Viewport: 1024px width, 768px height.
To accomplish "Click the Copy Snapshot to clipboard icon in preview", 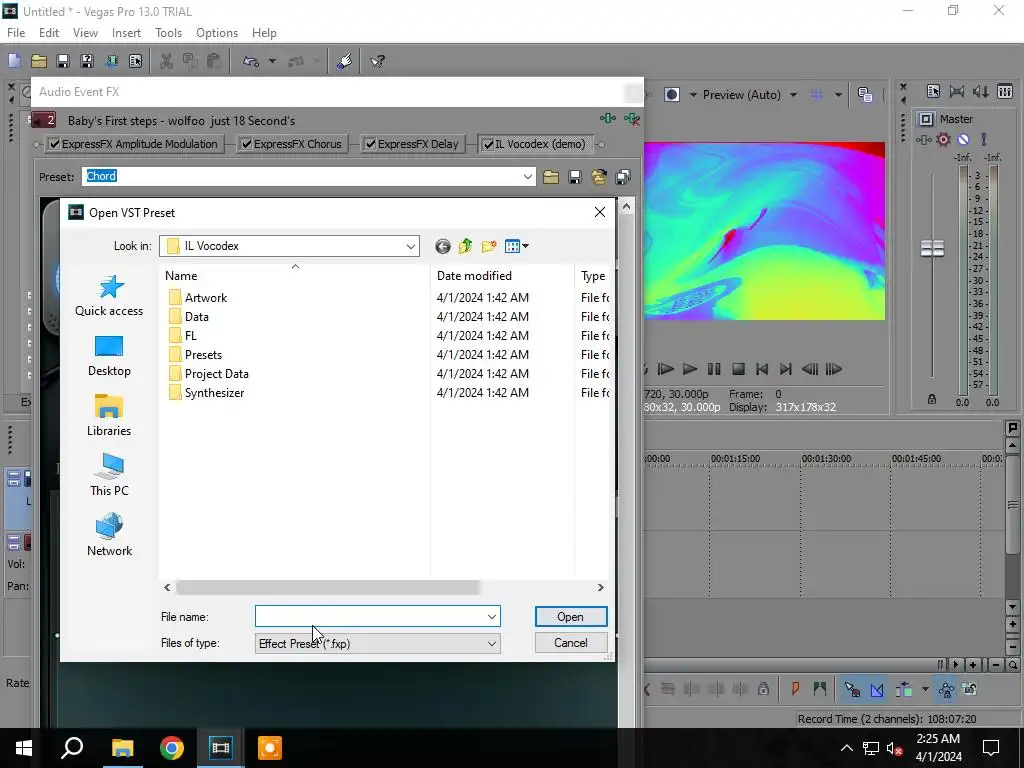I will (x=865, y=95).
